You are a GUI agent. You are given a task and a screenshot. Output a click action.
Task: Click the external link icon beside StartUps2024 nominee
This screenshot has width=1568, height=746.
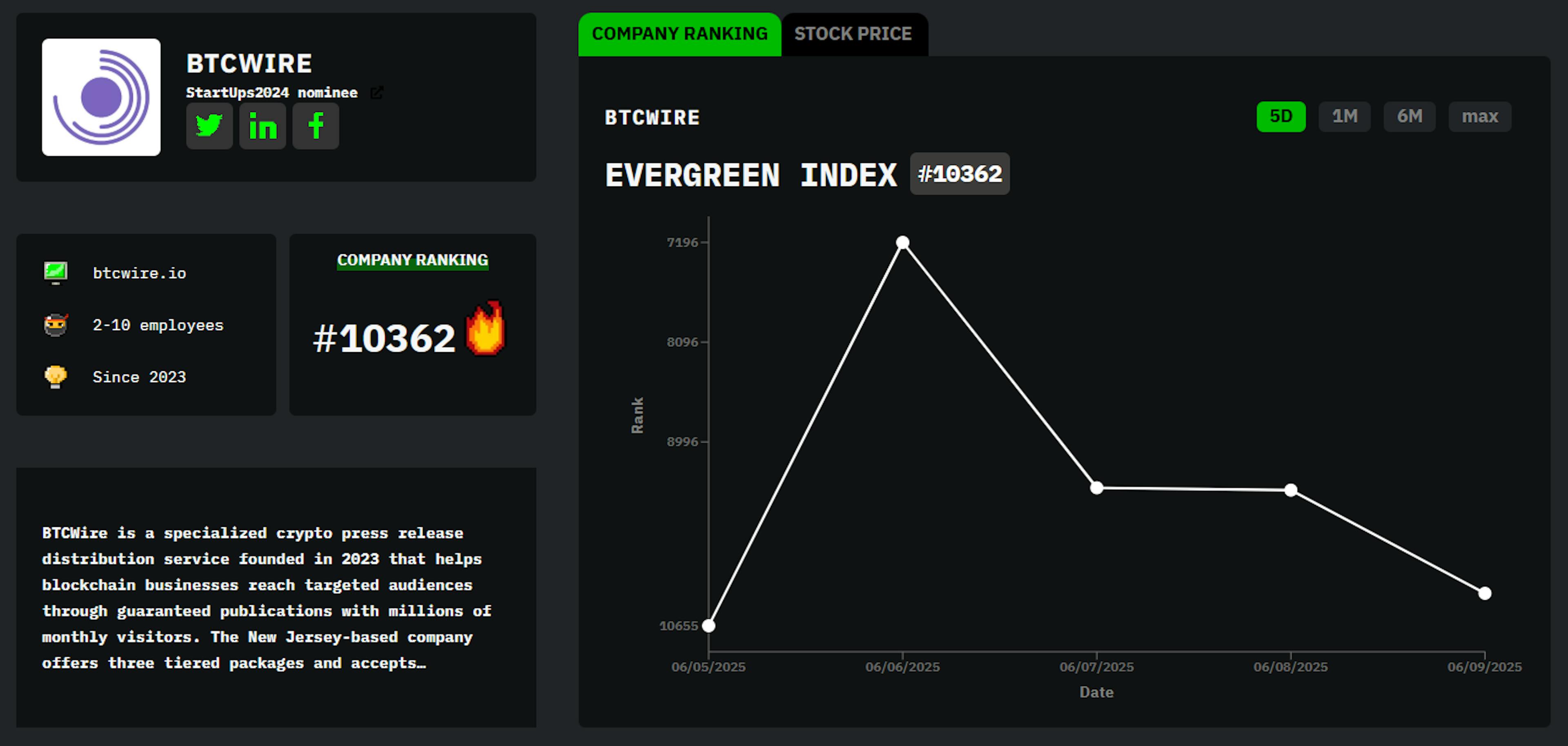pyautogui.click(x=378, y=93)
